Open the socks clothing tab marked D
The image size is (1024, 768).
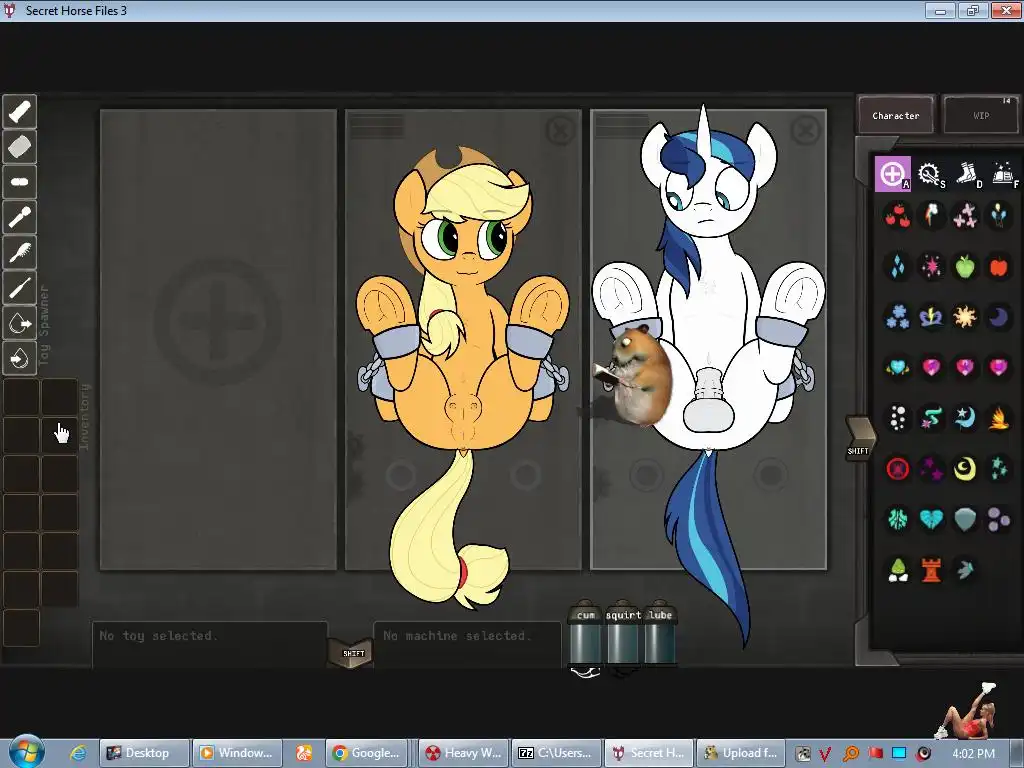(967, 174)
